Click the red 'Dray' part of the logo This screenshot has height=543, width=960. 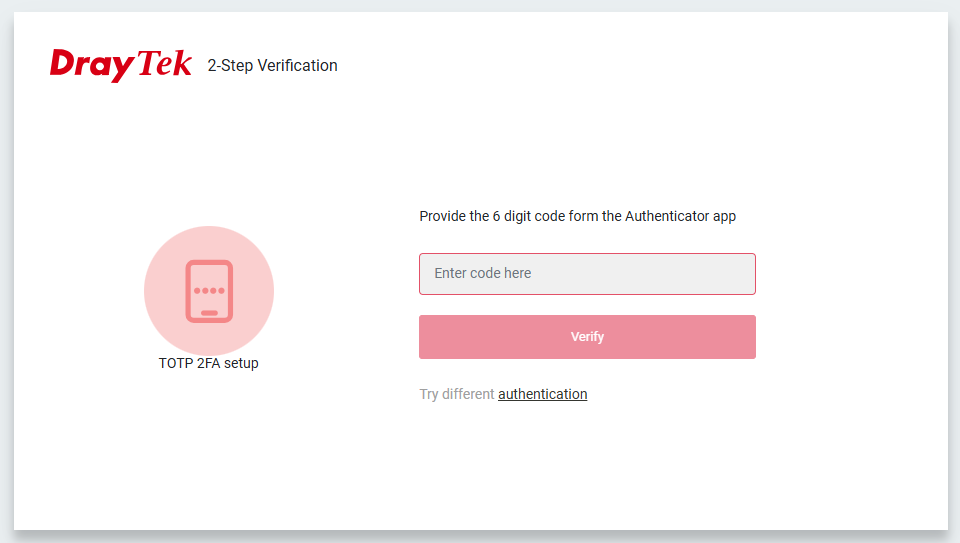coord(92,65)
